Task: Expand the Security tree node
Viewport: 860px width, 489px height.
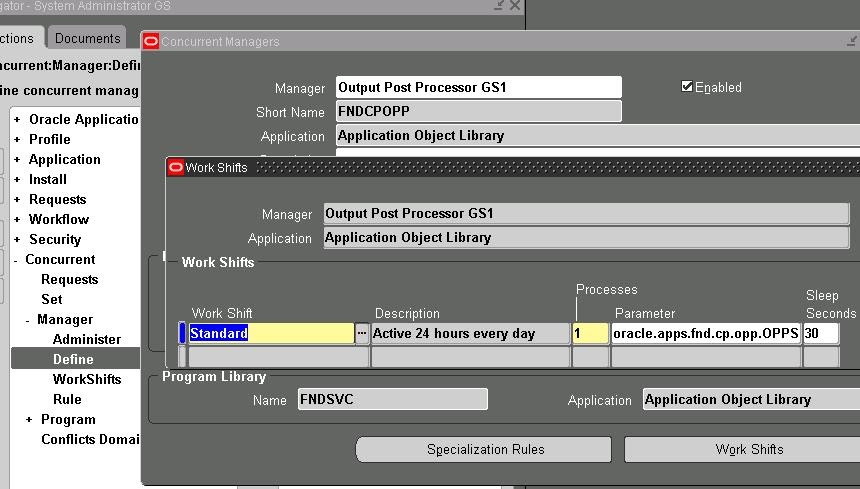Action: tap(17, 240)
